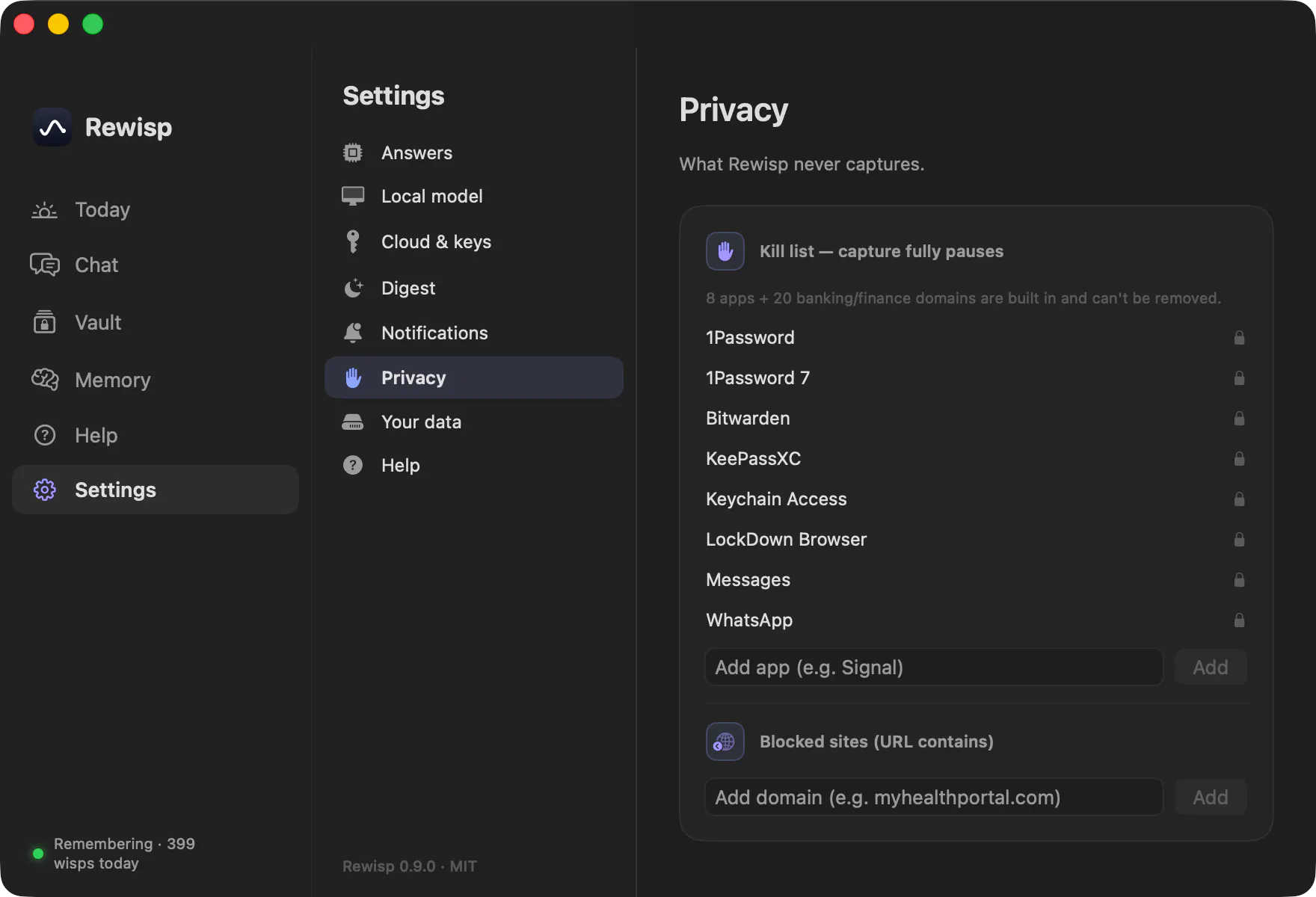Click the green full-screen window button
The image size is (1316, 897).
pyautogui.click(x=93, y=24)
